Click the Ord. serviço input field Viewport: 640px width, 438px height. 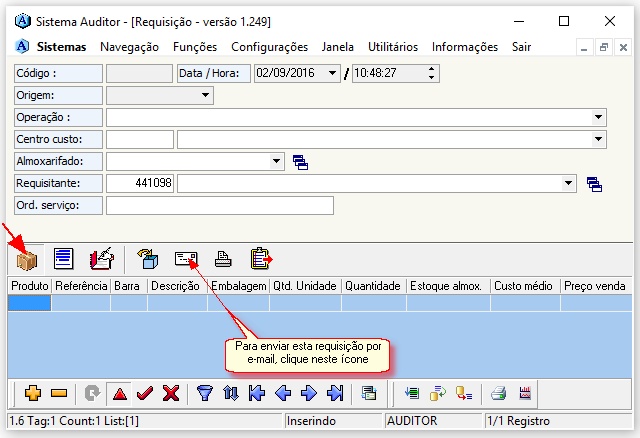219,205
